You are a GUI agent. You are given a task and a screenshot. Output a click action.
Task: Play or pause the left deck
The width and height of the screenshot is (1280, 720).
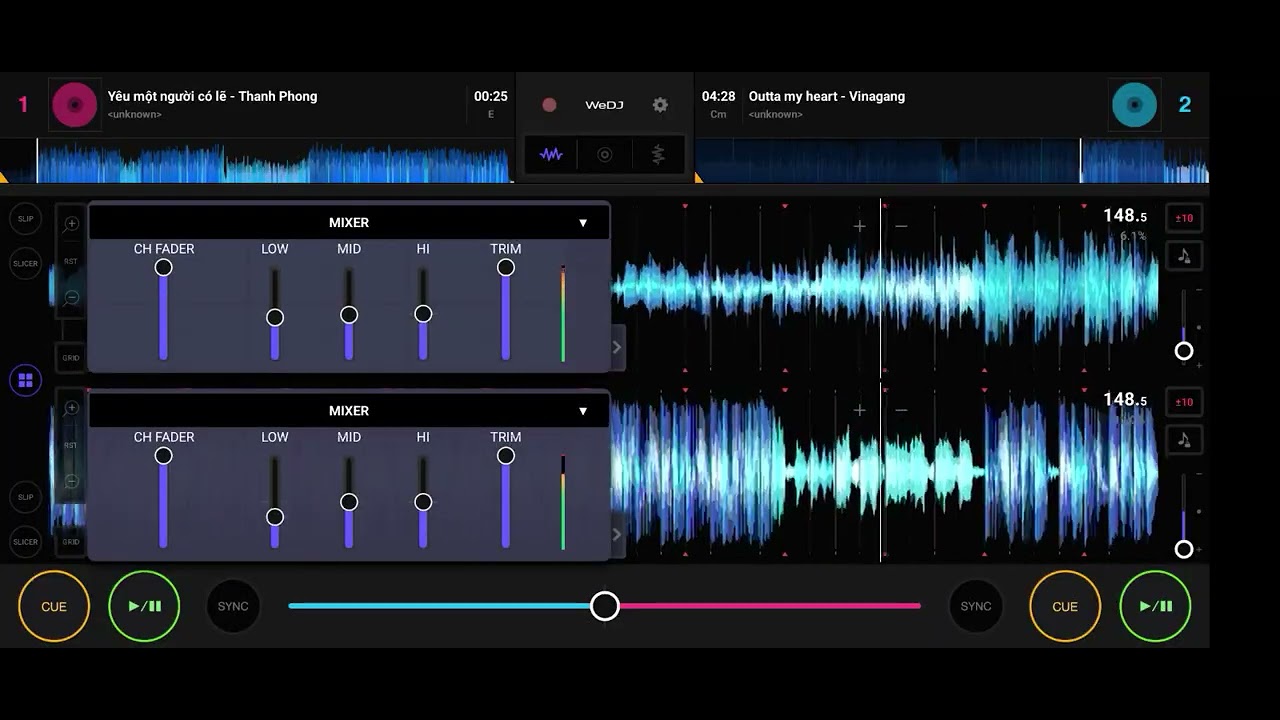point(144,606)
